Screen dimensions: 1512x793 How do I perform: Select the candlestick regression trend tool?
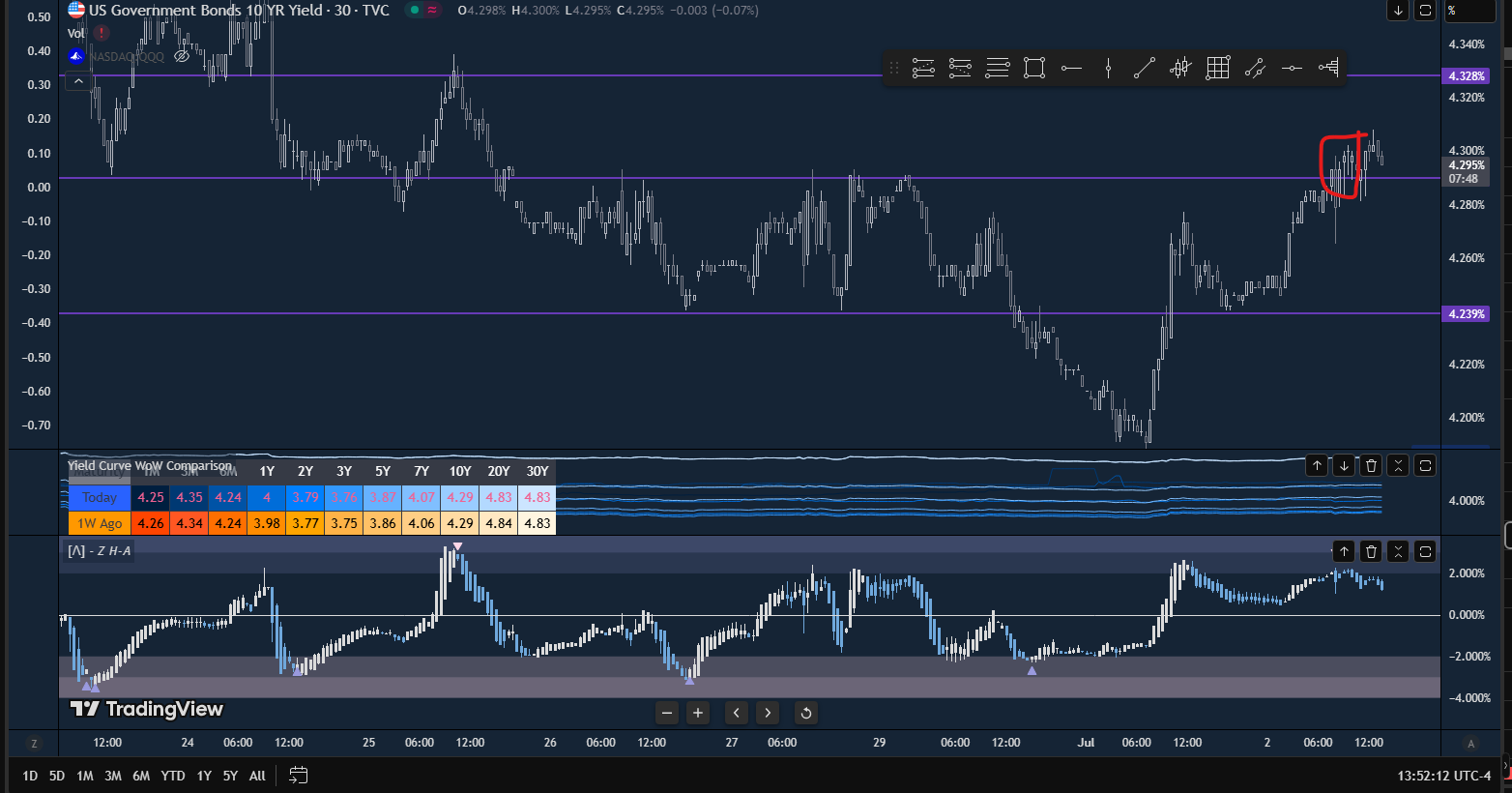[x=1180, y=68]
